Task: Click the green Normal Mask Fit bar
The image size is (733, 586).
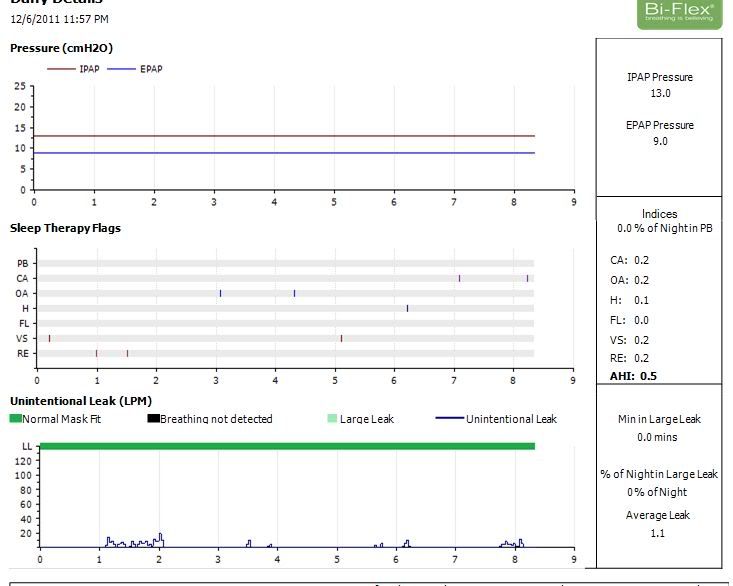Action: pyautogui.click(x=287, y=446)
